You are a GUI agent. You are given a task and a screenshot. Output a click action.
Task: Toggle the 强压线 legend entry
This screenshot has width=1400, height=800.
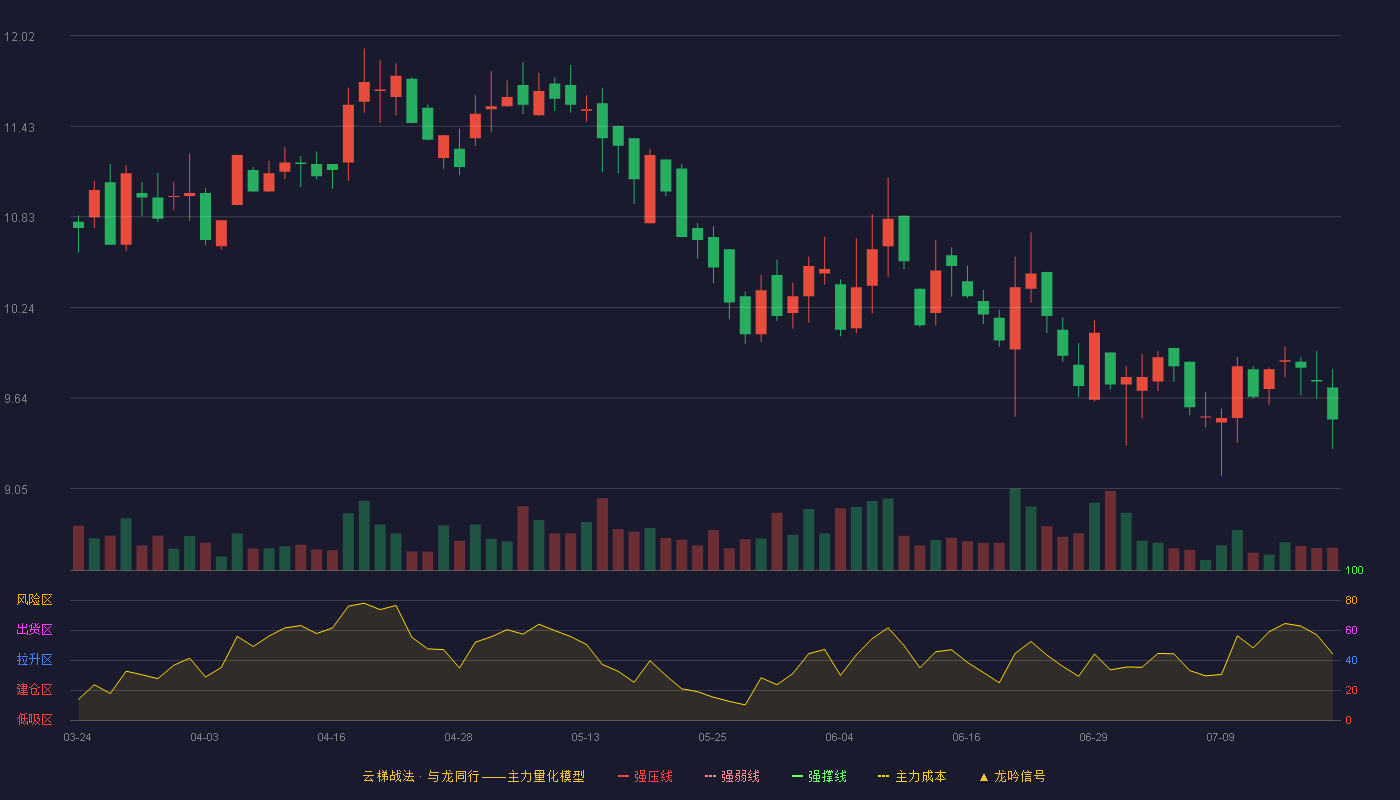coord(645,776)
